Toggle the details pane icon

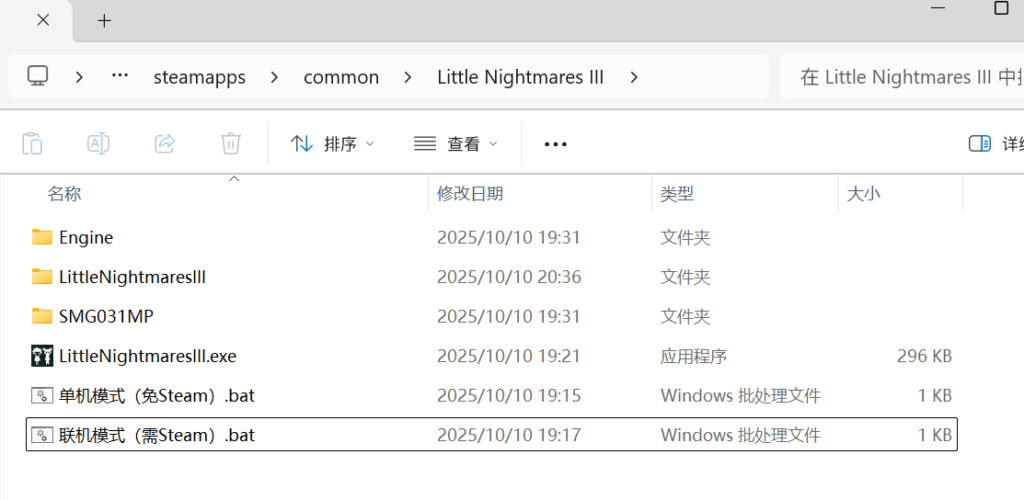click(x=980, y=144)
